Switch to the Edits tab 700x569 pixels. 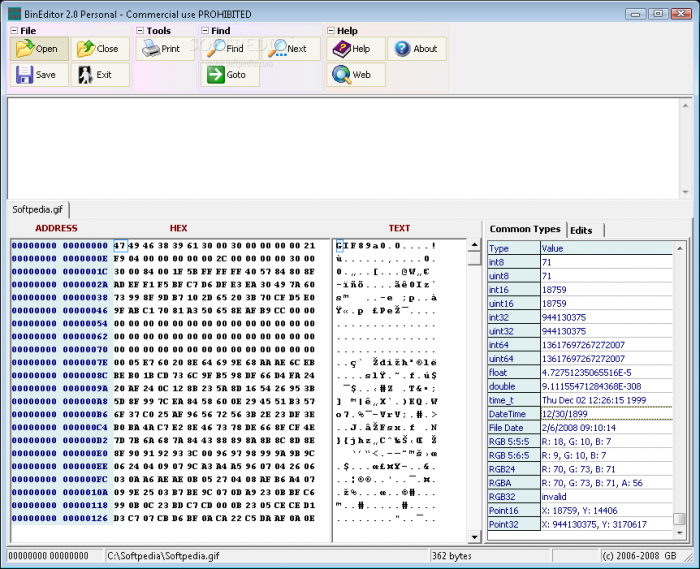click(581, 230)
